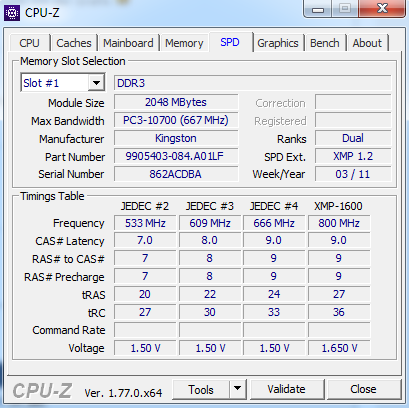
Task: Close the window with the X button
Action: click(x=382, y=9)
